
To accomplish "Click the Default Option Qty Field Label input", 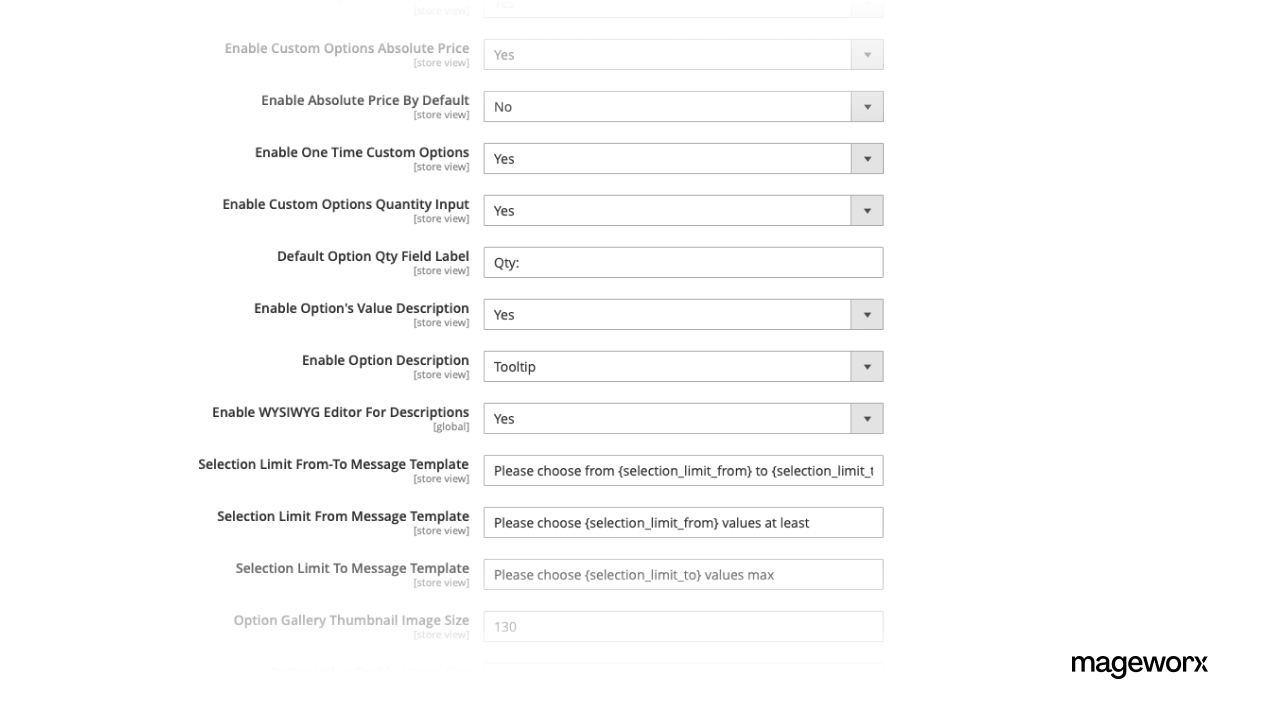I will (683, 262).
